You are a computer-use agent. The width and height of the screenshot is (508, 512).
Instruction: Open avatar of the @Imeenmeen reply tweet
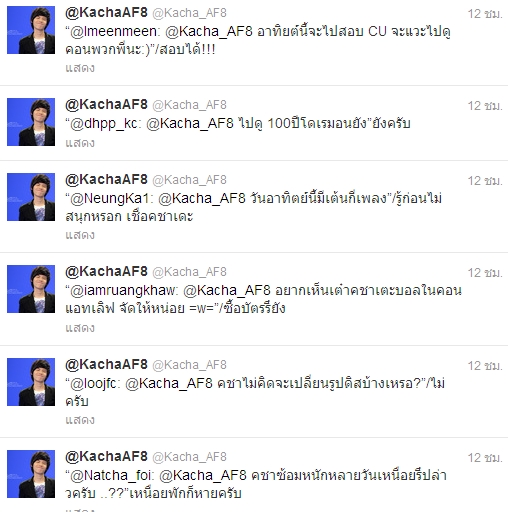point(31,30)
